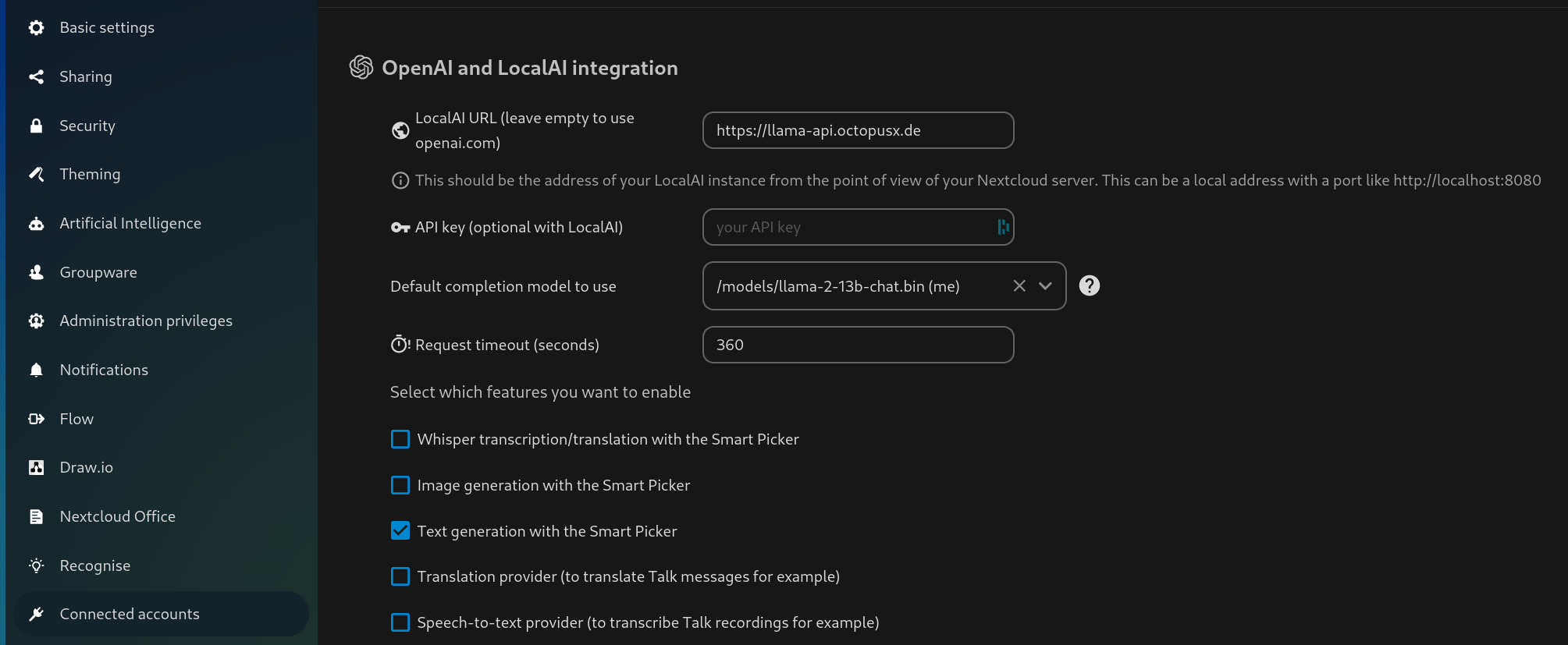Click the globe icon beside LocalAI URL
Viewport: 1568px width, 645px height.
click(x=400, y=130)
